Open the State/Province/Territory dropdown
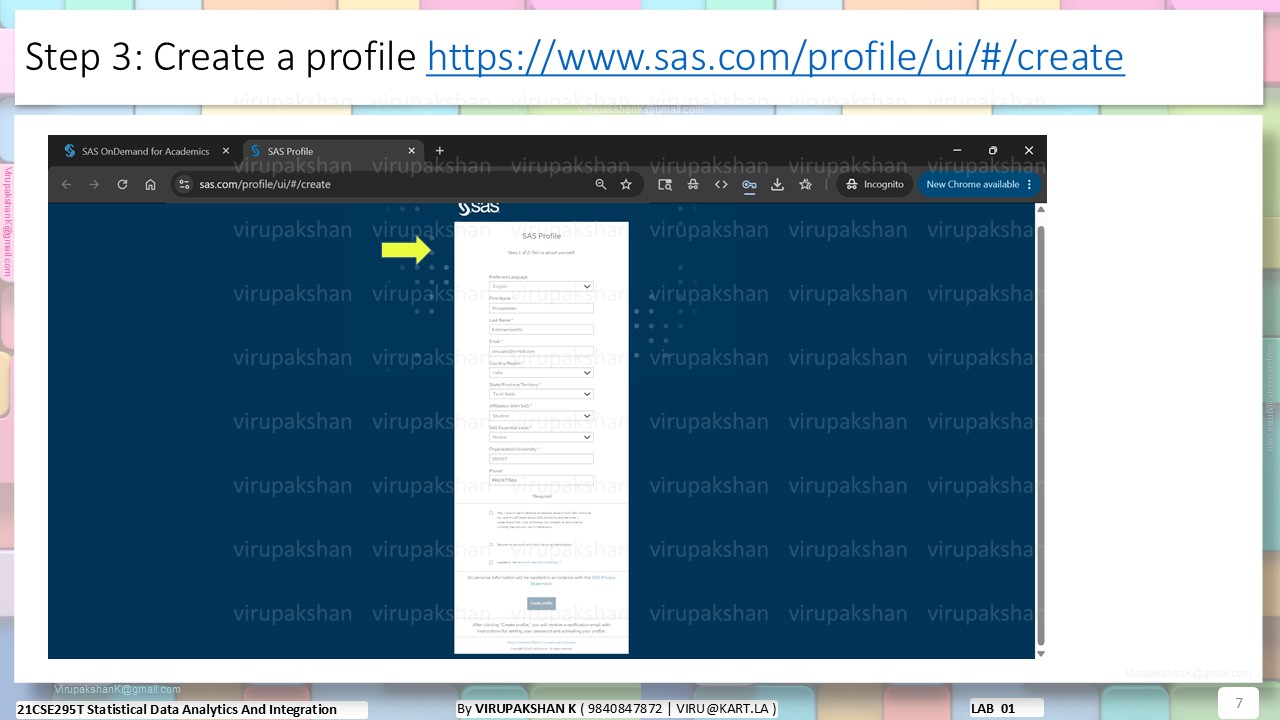Screen dimensions: 1280x720 (541, 394)
